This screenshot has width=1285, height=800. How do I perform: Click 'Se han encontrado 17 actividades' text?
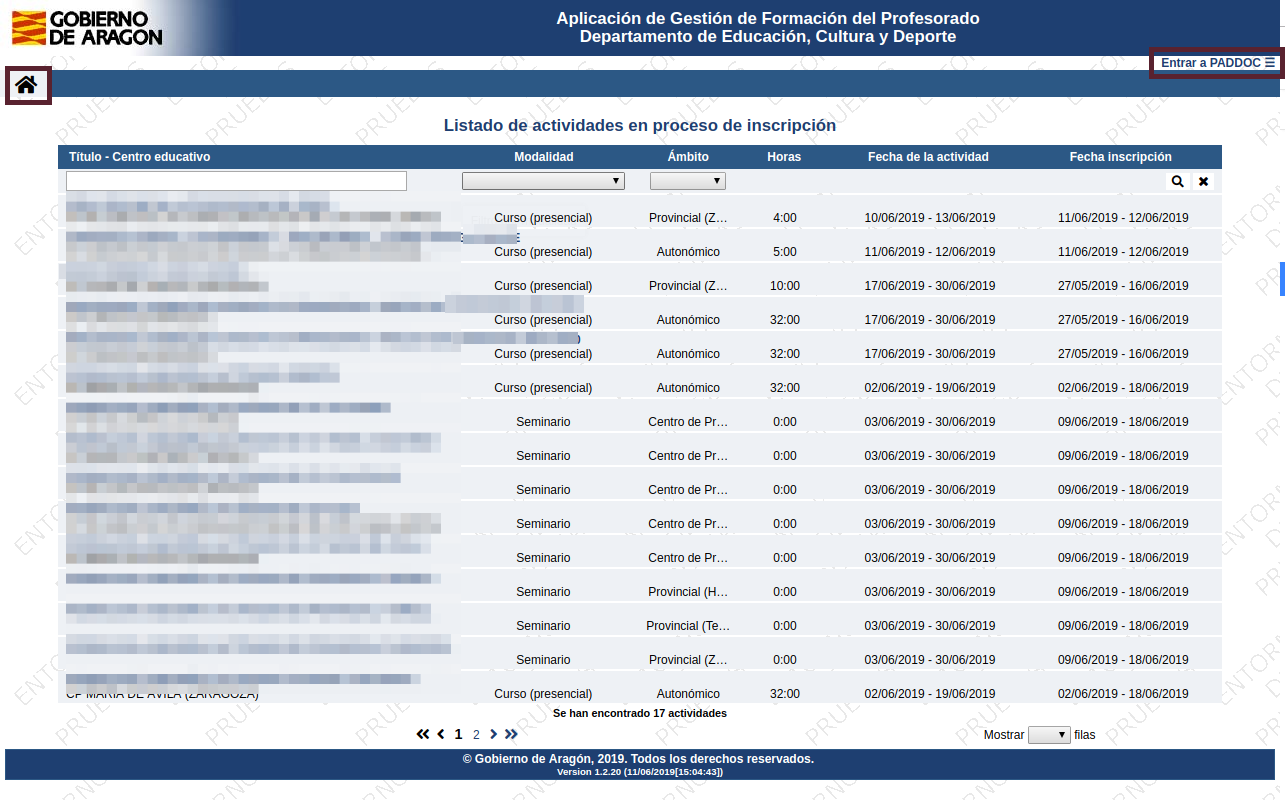[640, 713]
